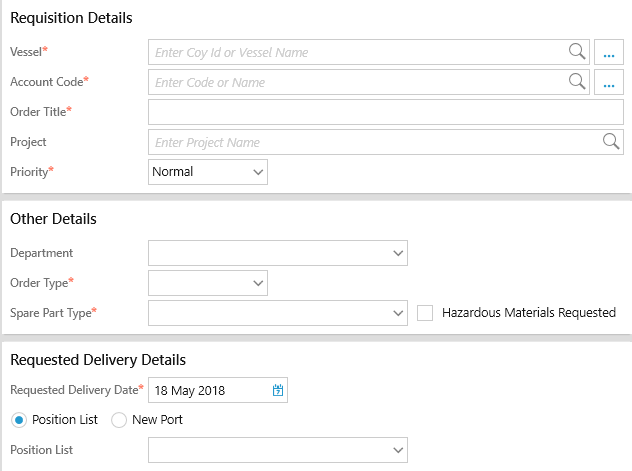Choose the New Port radio option
Viewport: 632px width, 471px height.
click(119, 420)
